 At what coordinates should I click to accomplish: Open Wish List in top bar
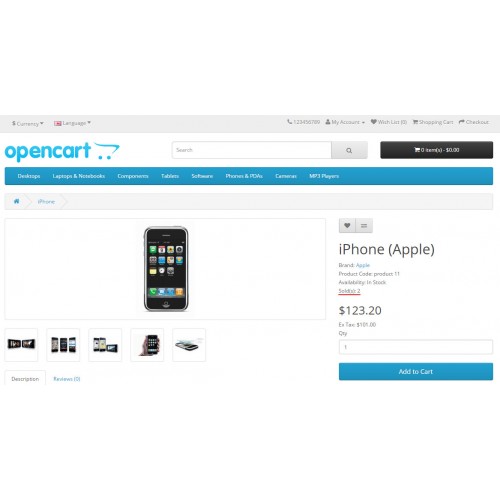(x=389, y=122)
